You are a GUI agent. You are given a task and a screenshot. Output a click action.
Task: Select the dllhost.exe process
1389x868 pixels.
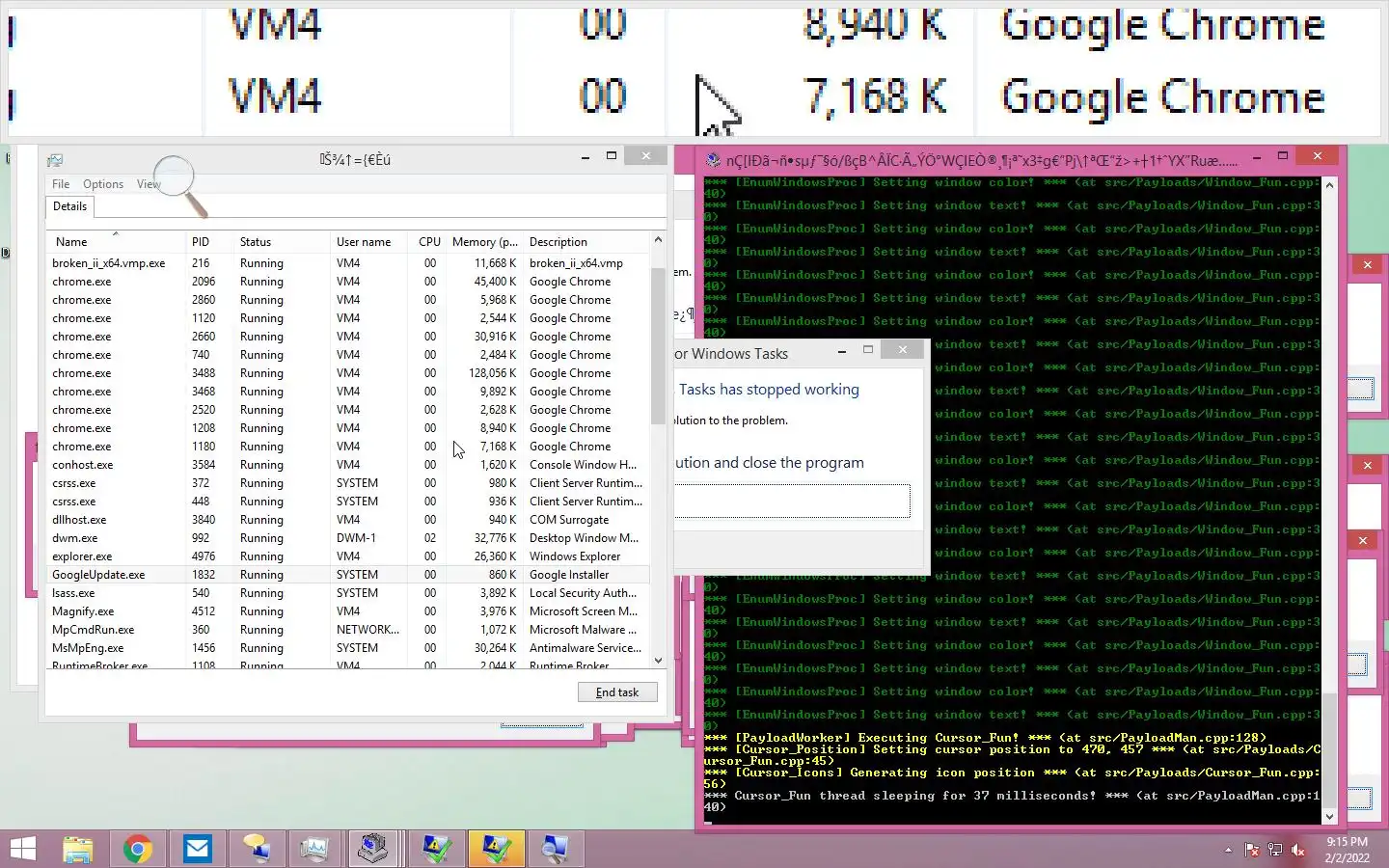[347, 520]
